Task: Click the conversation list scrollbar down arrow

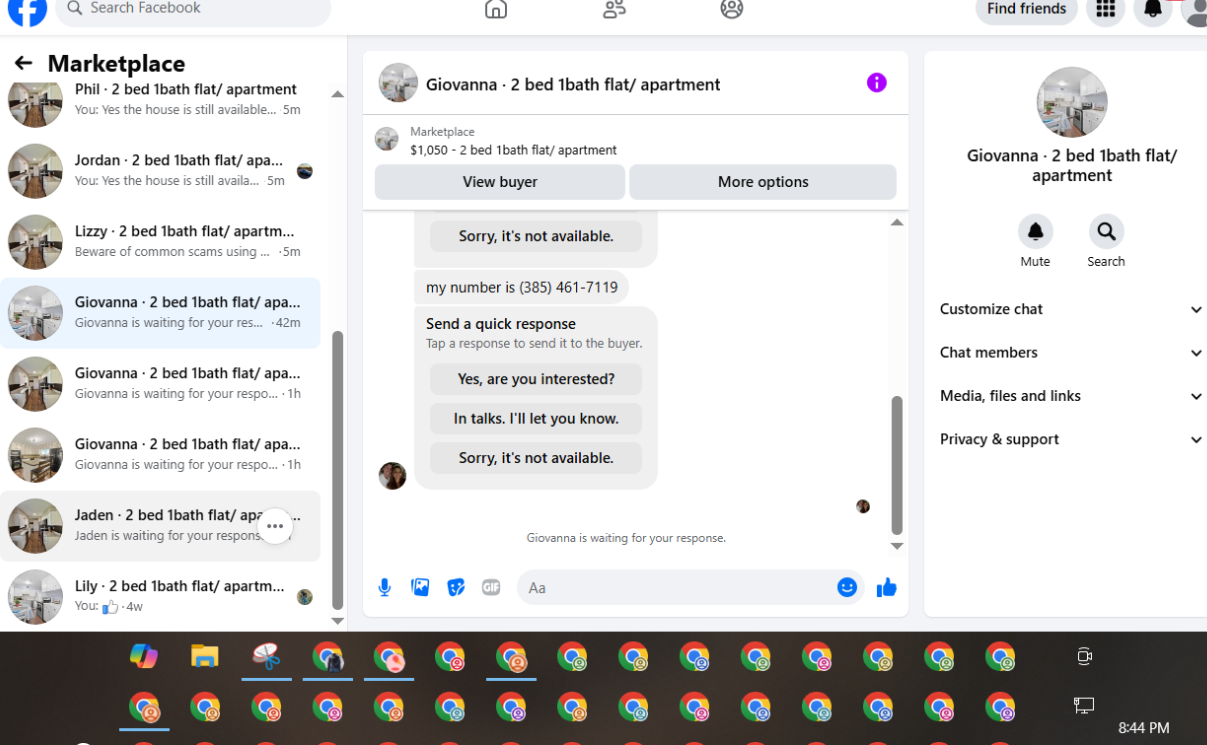Action: click(x=337, y=621)
